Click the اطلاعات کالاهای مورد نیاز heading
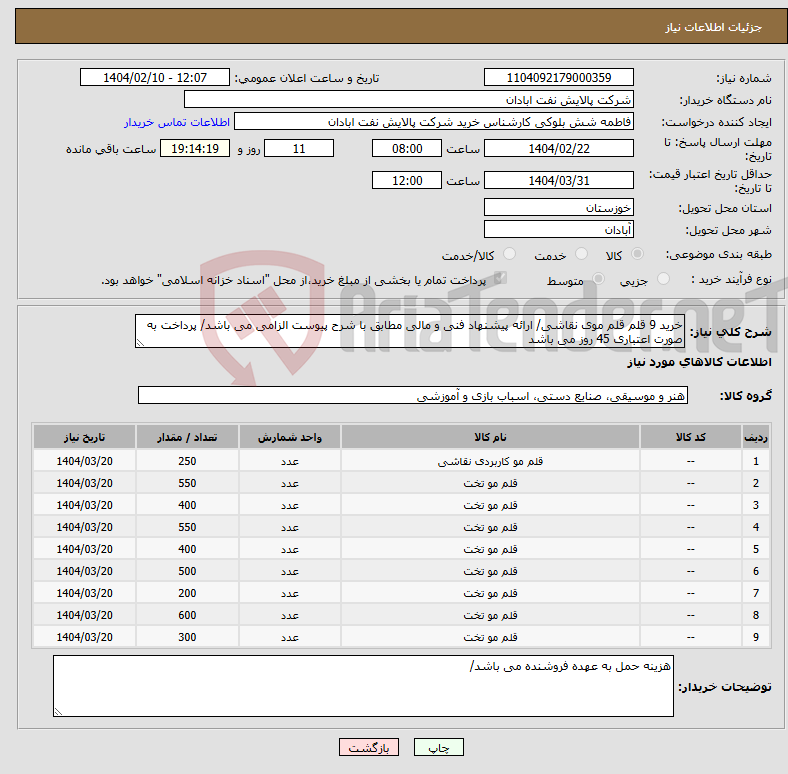The width and height of the screenshot is (788, 774). coord(699,362)
